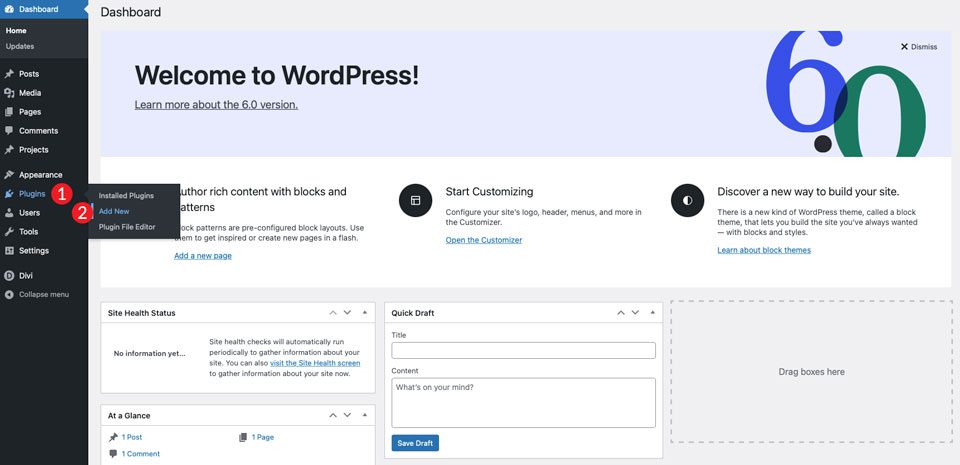This screenshot has height=465, width=960.
Task: Click the Drag boxes here area
Action: pos(811,371)
